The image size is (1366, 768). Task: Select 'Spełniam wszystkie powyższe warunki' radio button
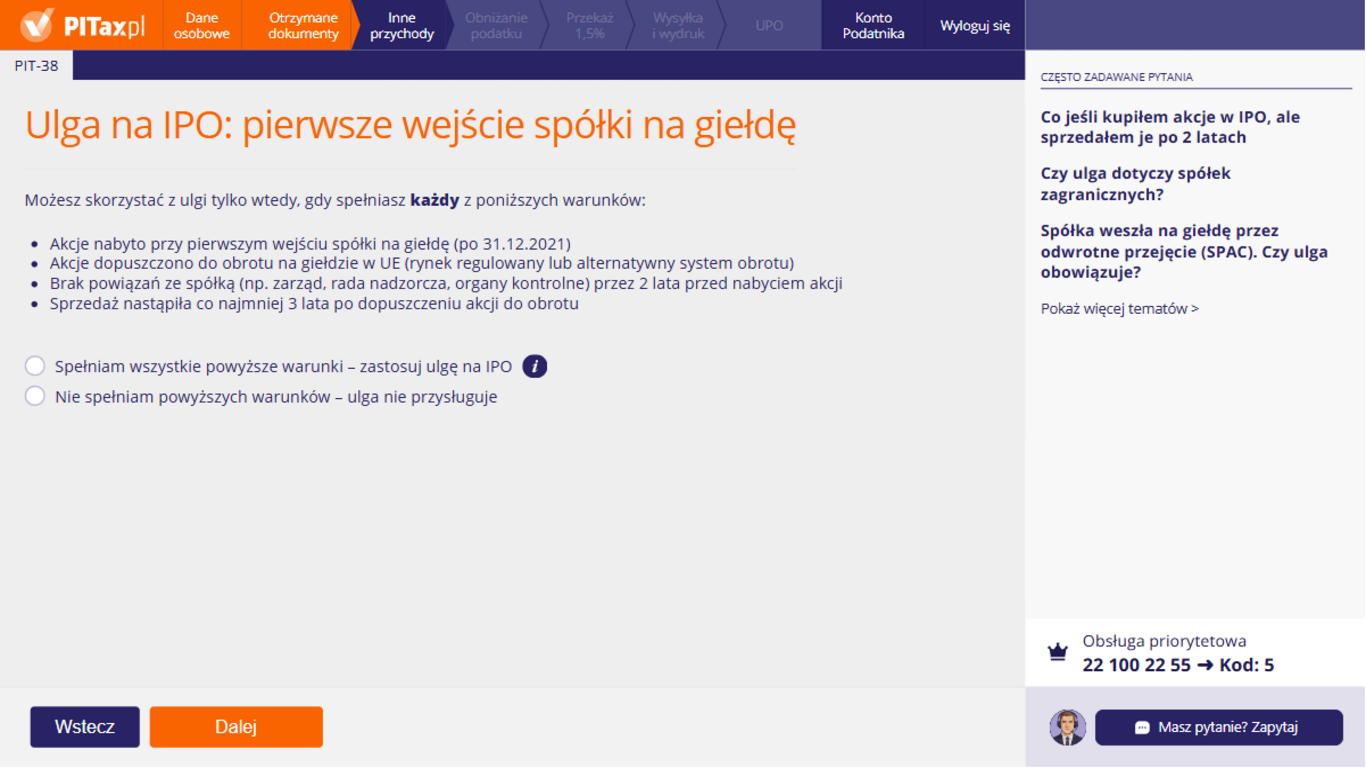(x=35, y=366)
